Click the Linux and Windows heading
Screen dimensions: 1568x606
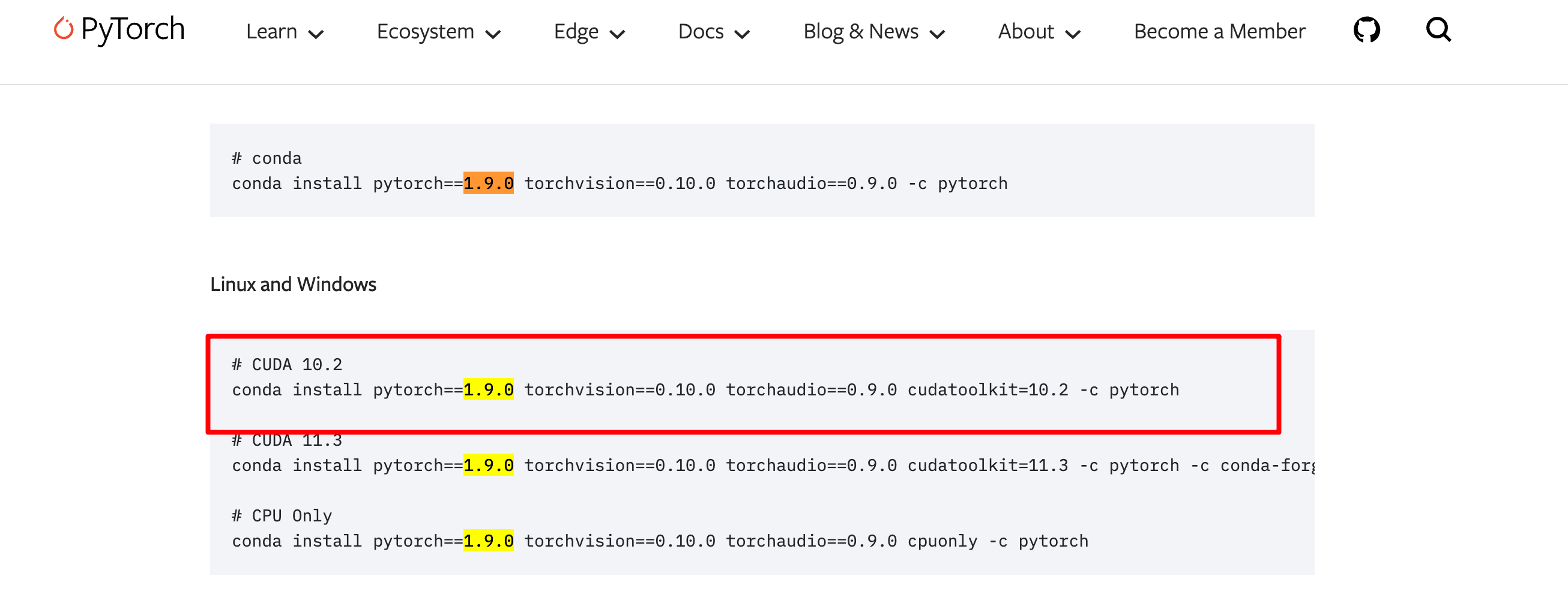click(293, 284)
